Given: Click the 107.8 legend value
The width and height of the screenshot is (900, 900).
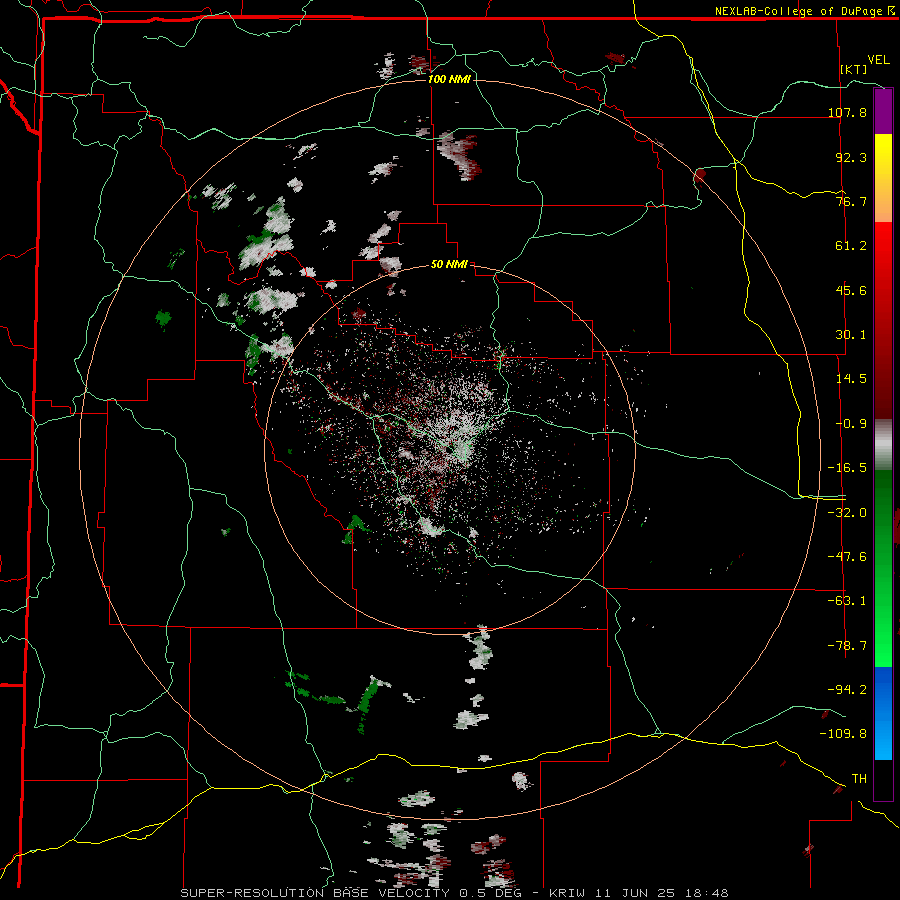Looking at the screenshot, I should point(847,112).
